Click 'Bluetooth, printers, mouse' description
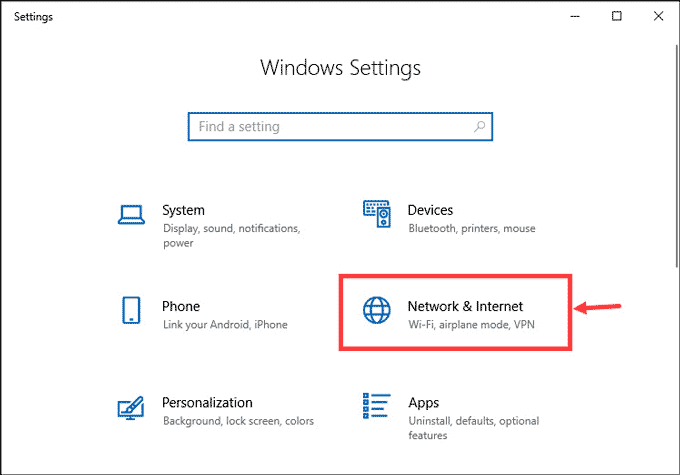 pos(472,228)
